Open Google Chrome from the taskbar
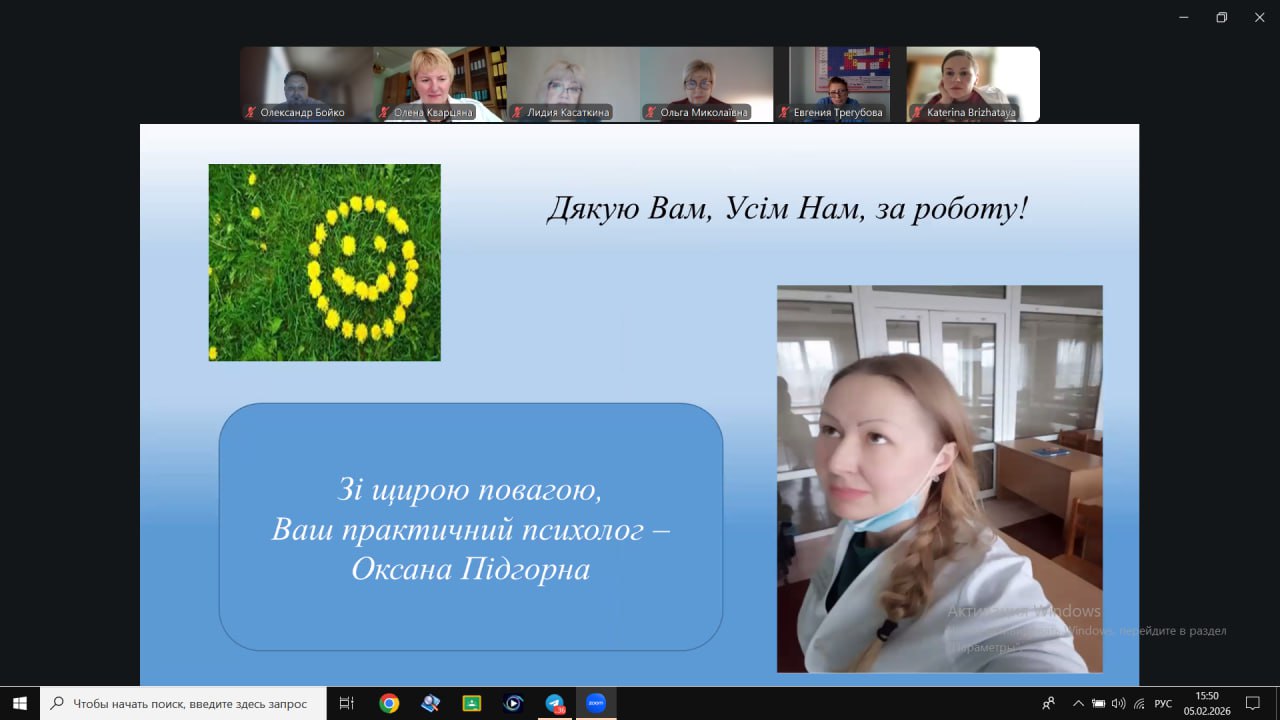Image resolution: width=1280 pixels, height=720 pixels. 389,703
